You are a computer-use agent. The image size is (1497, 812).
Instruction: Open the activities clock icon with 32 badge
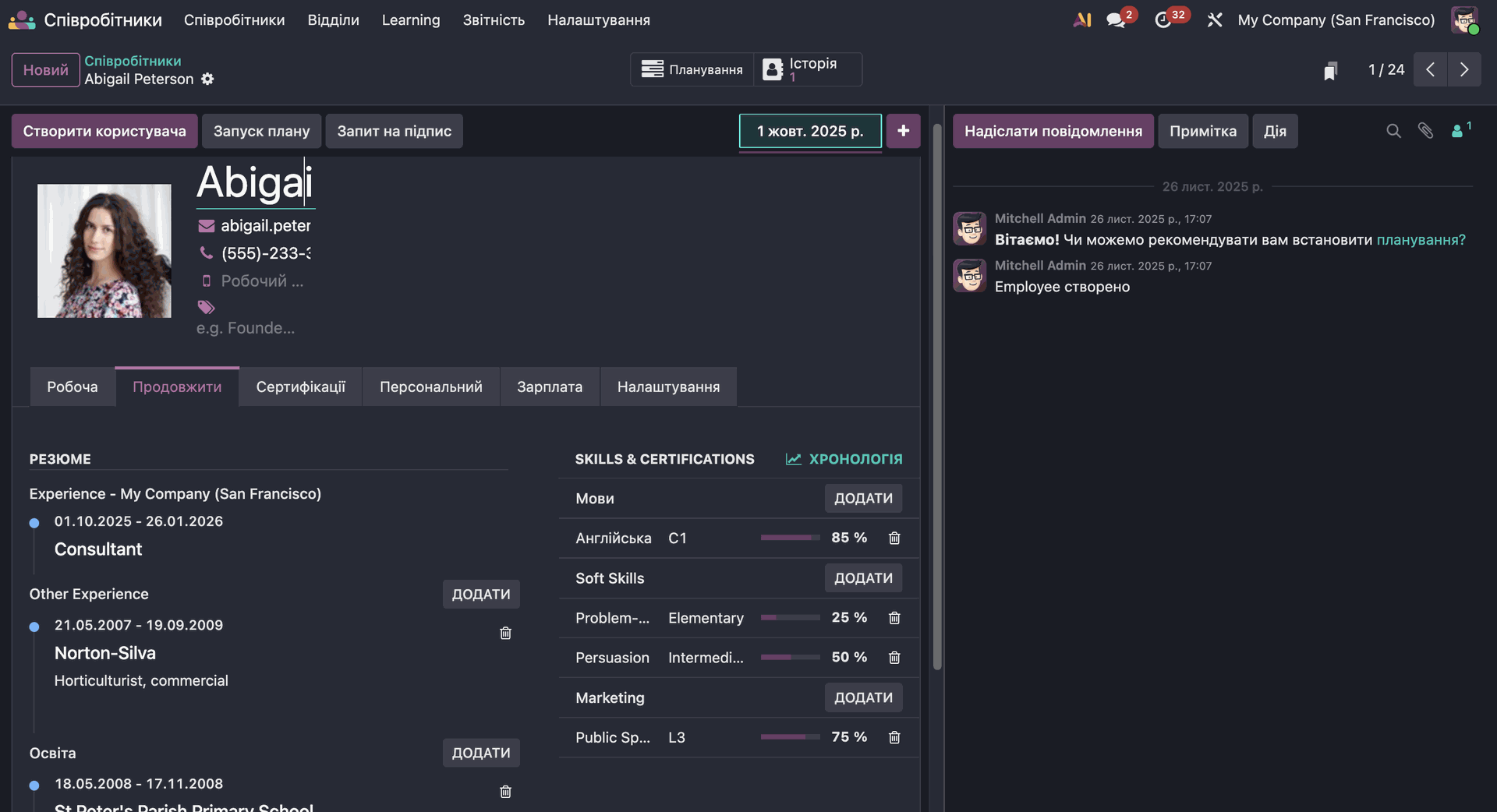click(x=1163, y=20)
